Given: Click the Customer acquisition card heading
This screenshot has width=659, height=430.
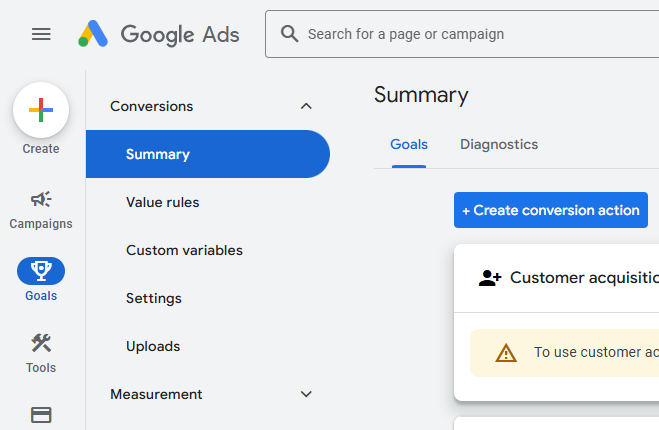Looking at the screenshot, I should pos(584,278).
